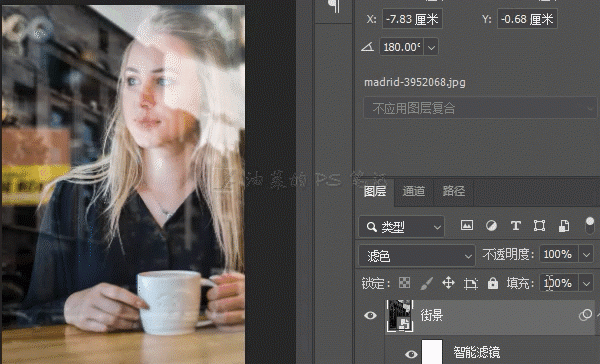Open the rotation angle dropdown arrow
Screen dimensions: 600x364
(x=431, y=47)
